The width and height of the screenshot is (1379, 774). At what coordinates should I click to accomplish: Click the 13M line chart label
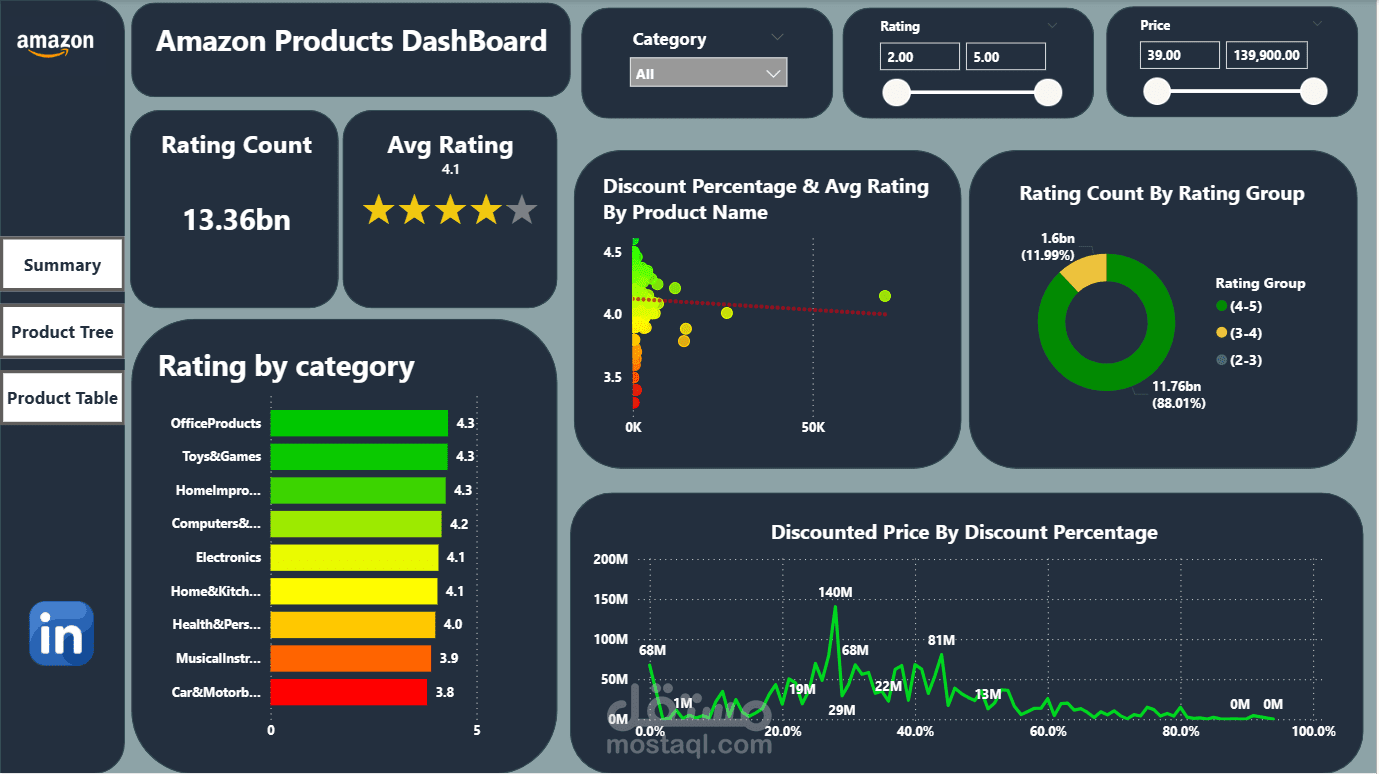click(x=987, y=694)
